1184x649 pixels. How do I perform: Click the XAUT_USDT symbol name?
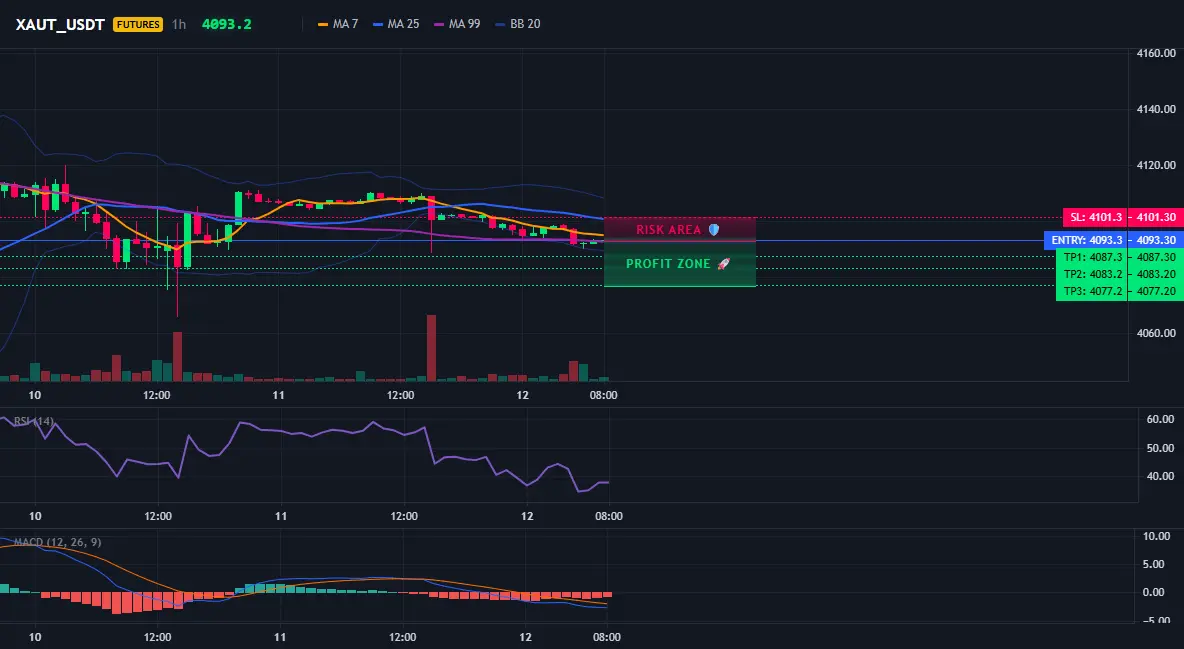point(60,24)
